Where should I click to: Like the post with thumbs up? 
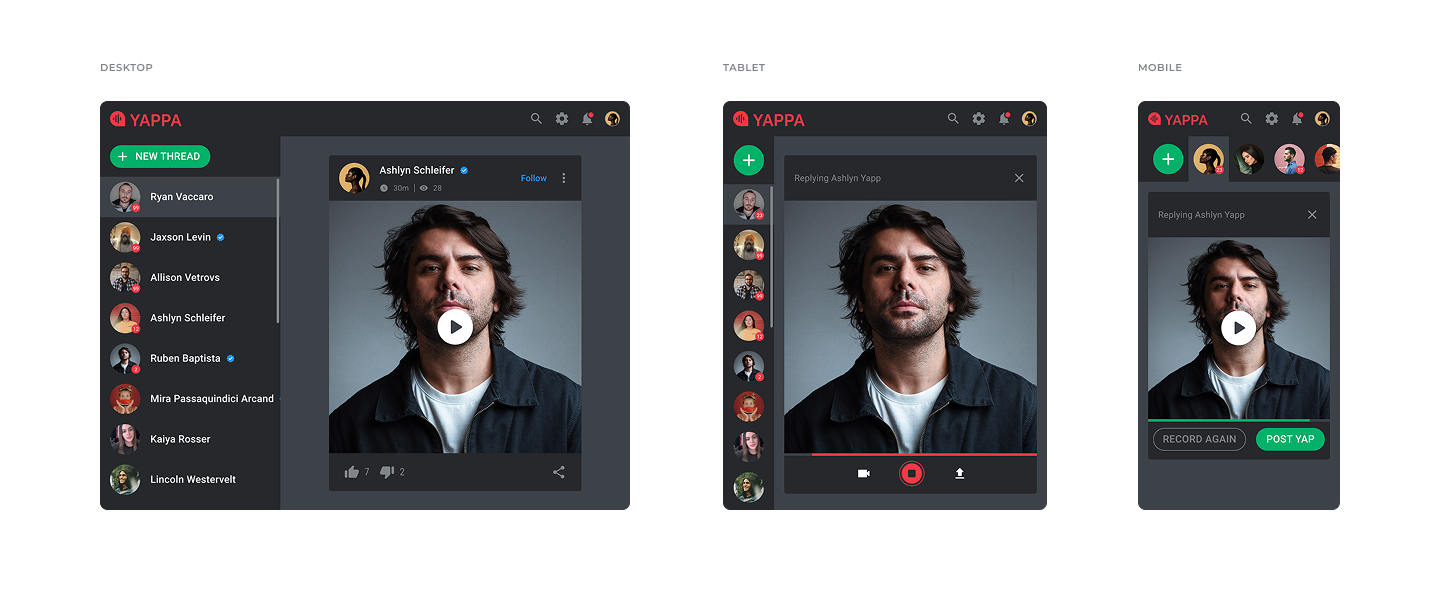tap(352, 472)
